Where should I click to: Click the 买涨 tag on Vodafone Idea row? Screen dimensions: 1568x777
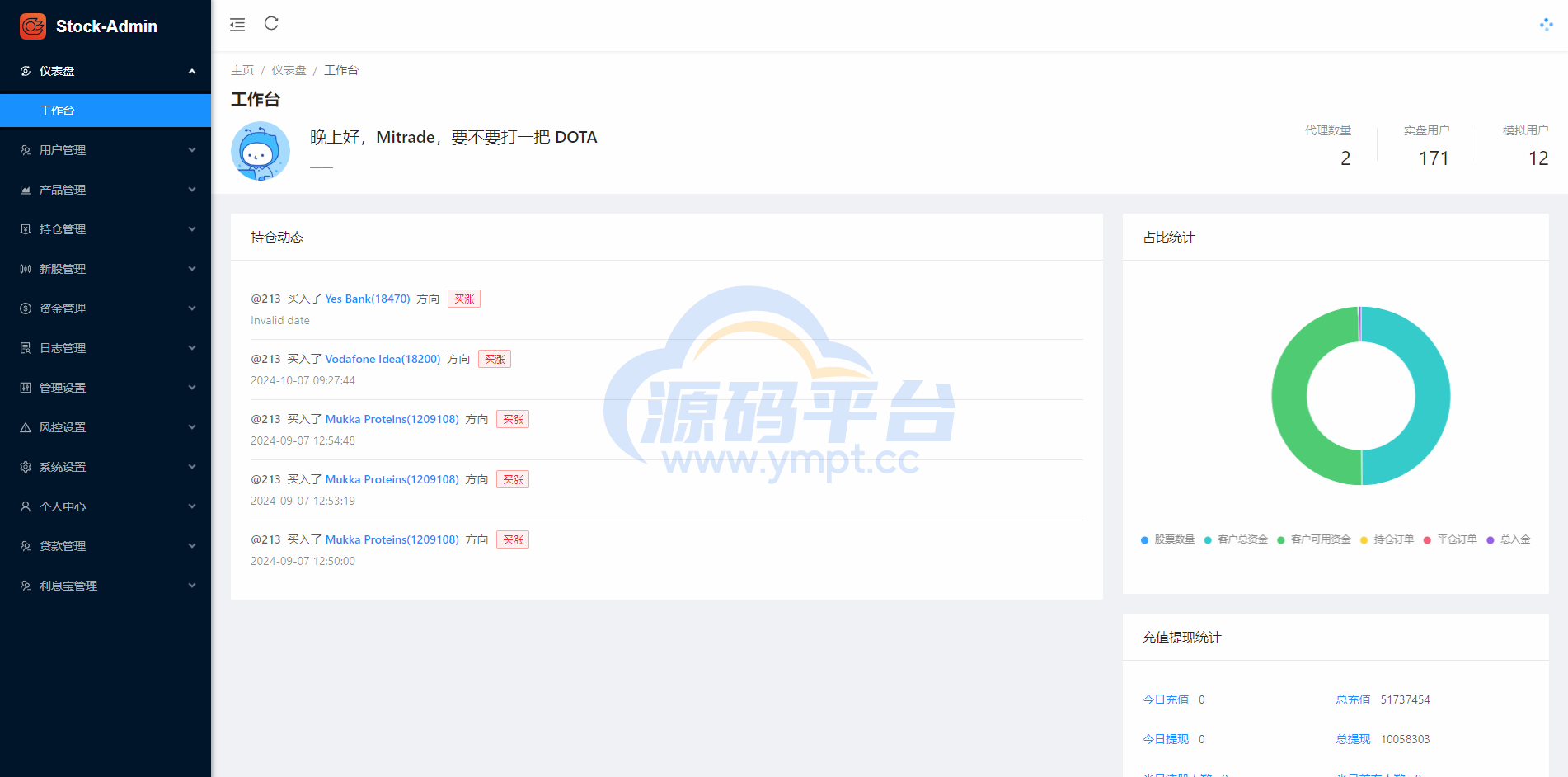495,359
